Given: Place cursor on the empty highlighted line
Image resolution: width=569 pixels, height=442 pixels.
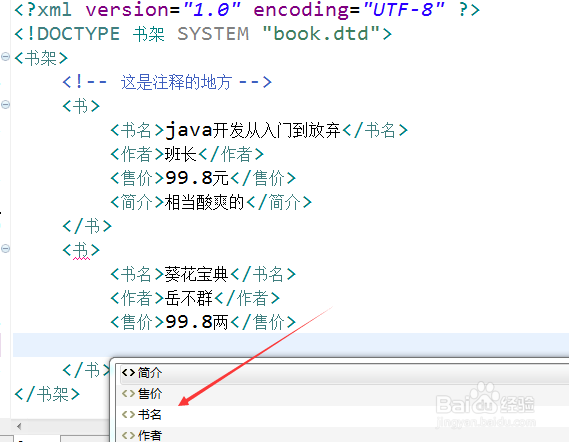Looking at the screenshot, I should (291, 345).
